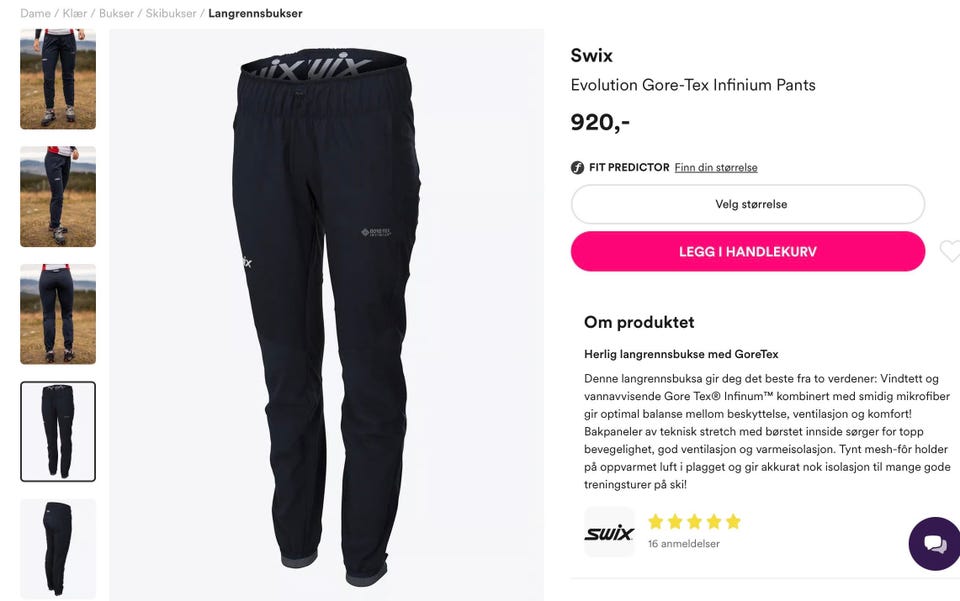The width and height of the screenshot is (960, 601).
Task: Follow the Finn din størrelse link
Action: point(716,167)
